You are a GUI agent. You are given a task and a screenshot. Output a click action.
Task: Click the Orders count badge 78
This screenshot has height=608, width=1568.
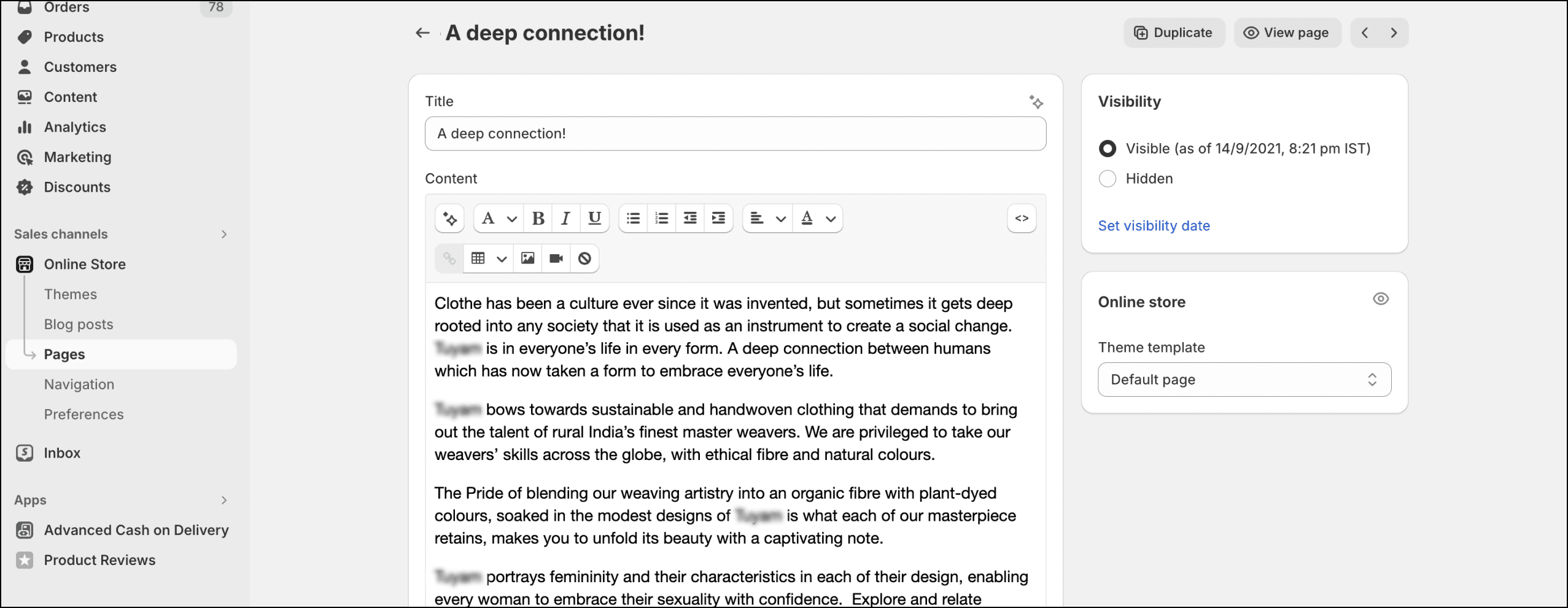216,7
